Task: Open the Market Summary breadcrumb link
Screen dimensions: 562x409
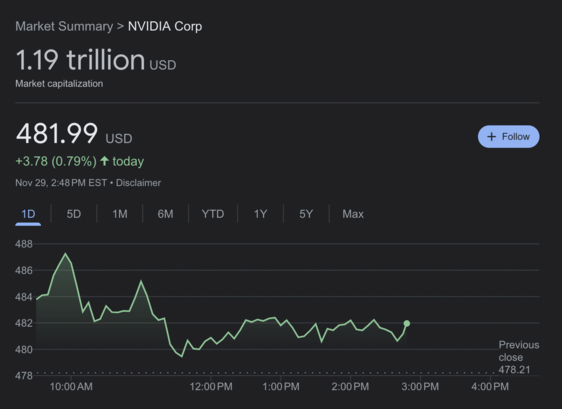Action: coord(64,26)
